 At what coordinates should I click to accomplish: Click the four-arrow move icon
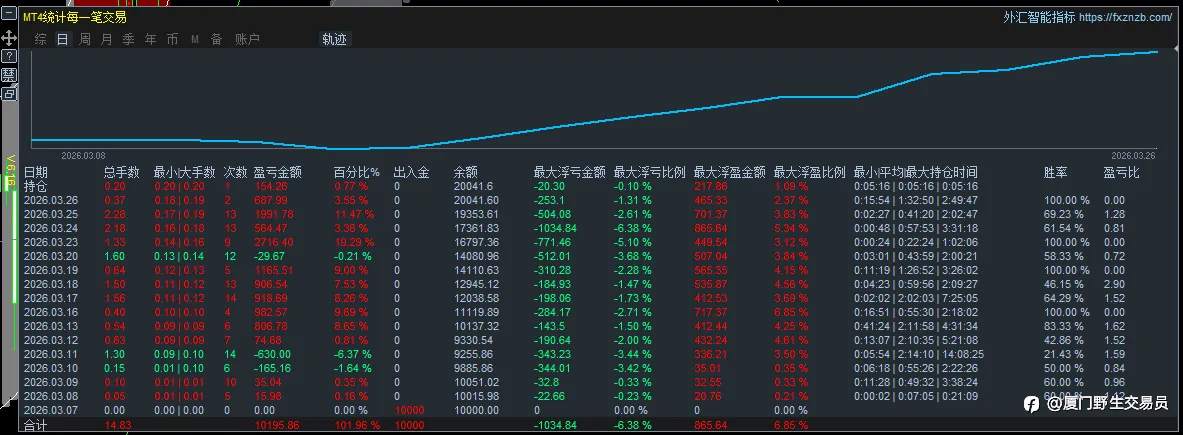click(x=9, y=38)
